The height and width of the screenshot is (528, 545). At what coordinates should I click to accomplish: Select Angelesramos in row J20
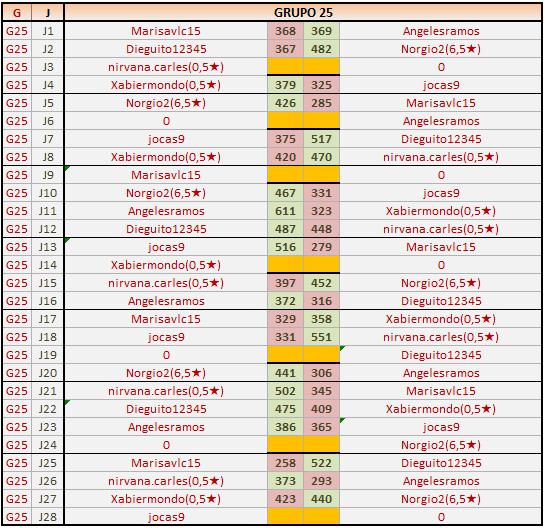click(x=441, y=373)
